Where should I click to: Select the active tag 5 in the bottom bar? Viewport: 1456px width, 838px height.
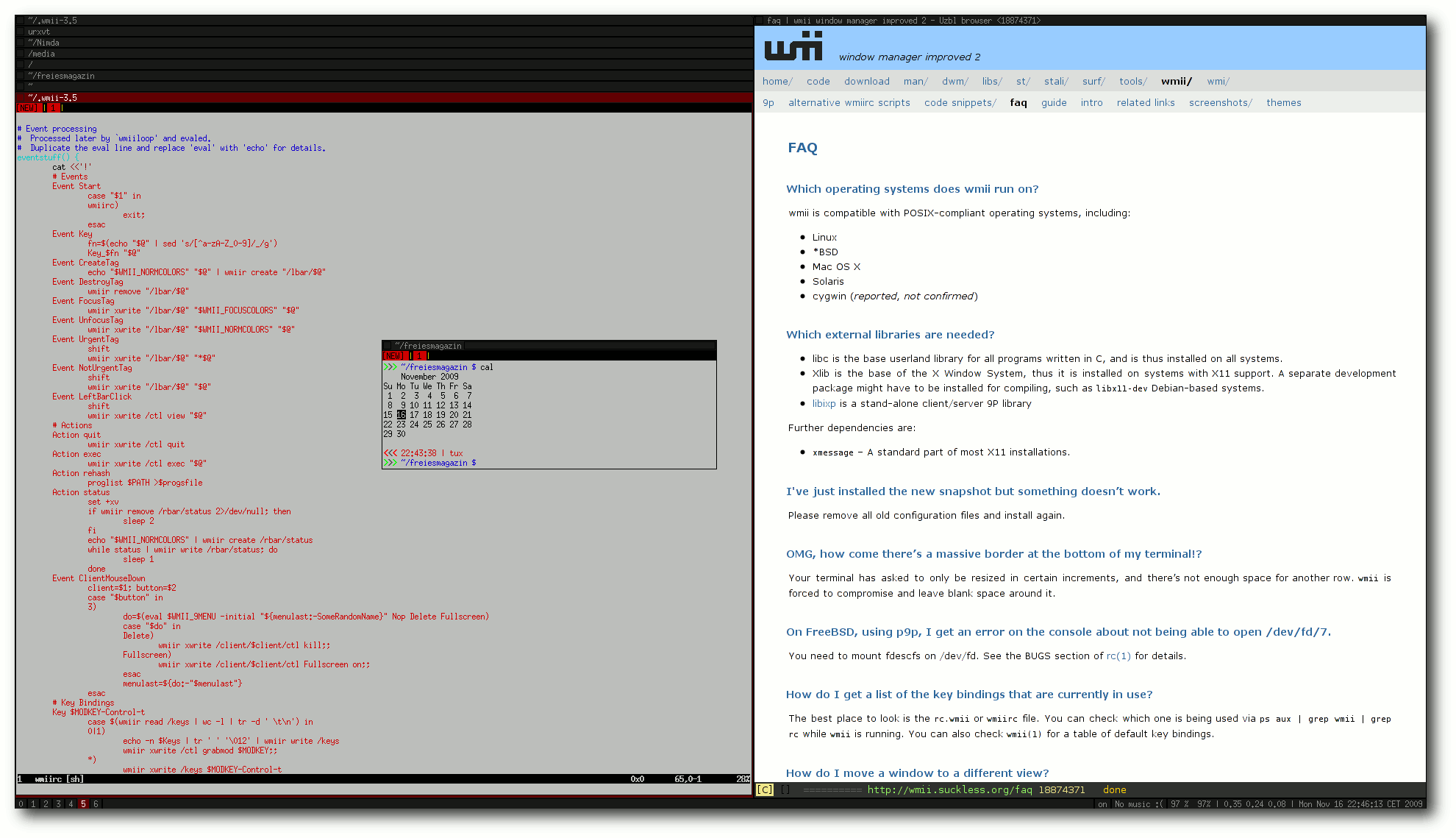pos(83,804)
